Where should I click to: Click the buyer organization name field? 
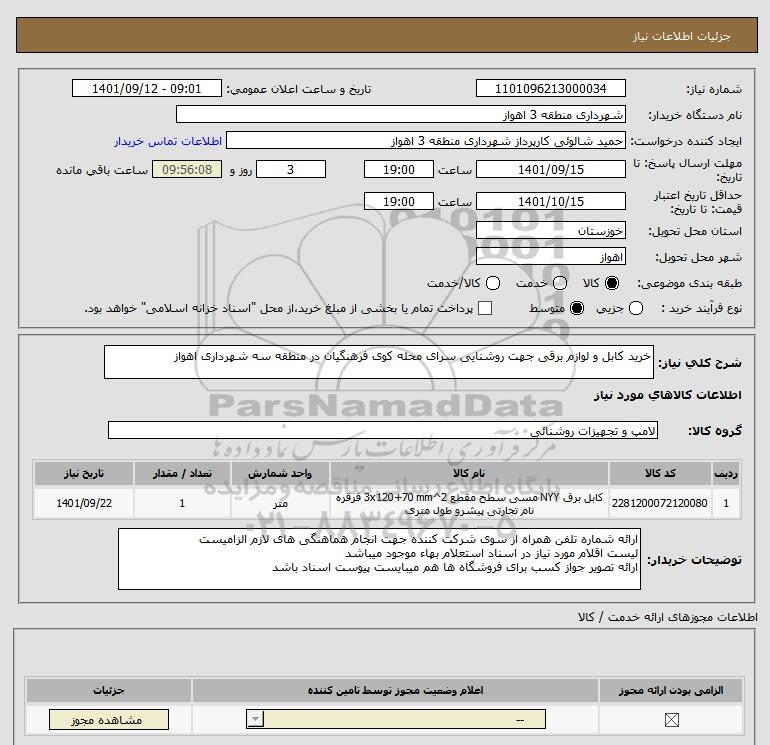[x=401, y=115]
